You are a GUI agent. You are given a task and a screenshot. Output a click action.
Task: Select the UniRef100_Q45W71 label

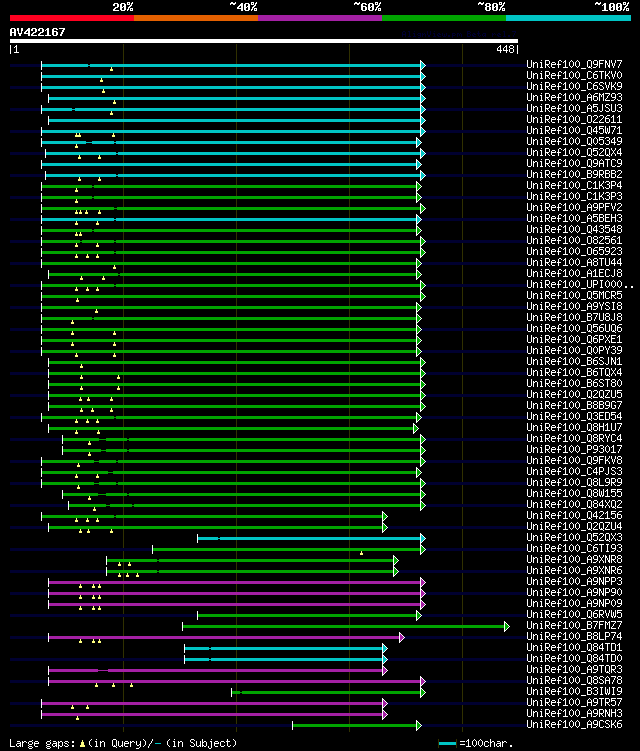(x=574, y=130)
